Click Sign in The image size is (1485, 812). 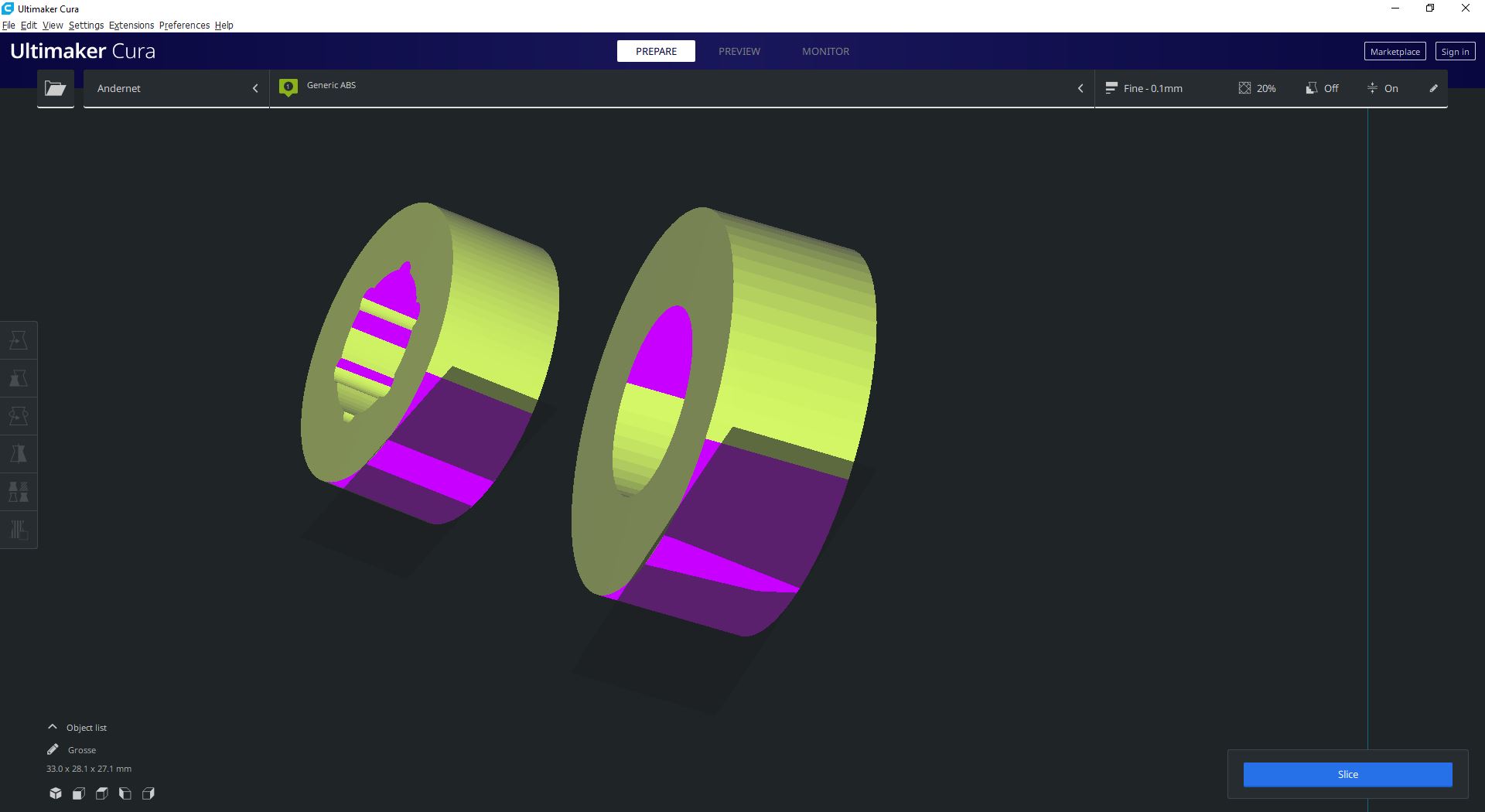(x=1455, y=52)
